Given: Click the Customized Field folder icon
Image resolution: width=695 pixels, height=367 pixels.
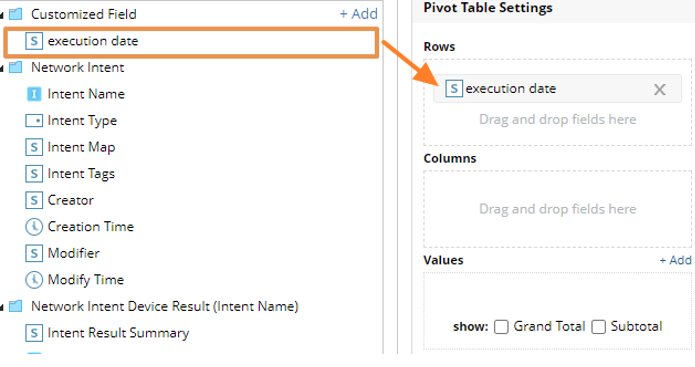Looking at the screenshot, I should click(x=16, y=14).
